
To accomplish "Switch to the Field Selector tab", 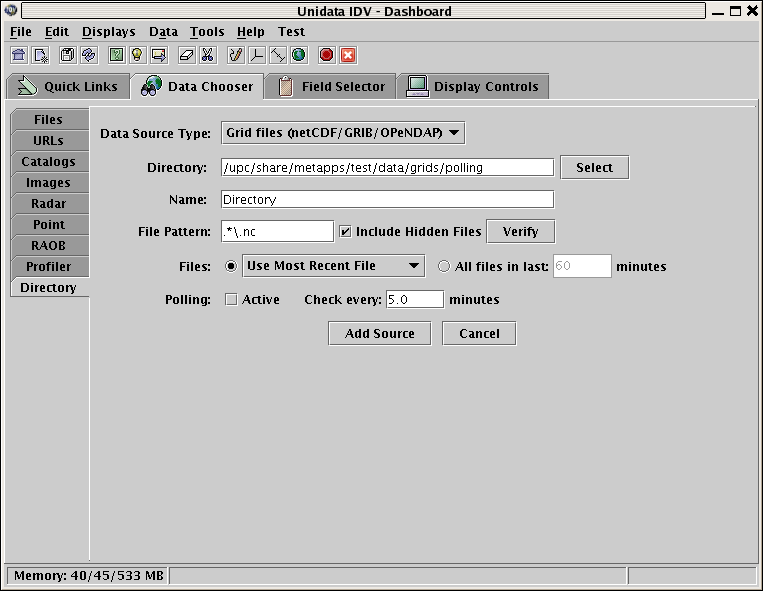I will click(332, 87).
